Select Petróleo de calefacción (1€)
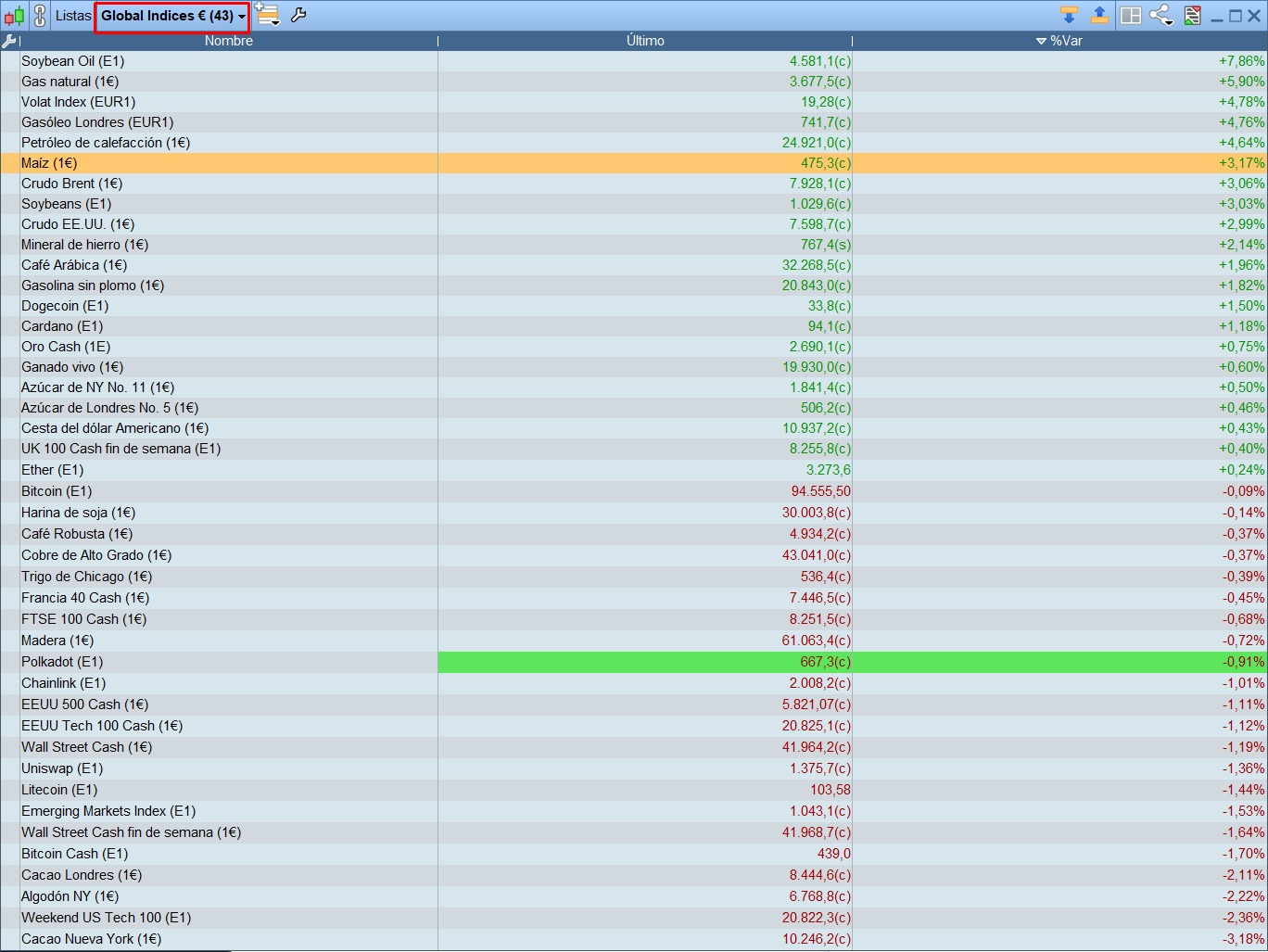1268x952 pixels. tap(106, 143)
